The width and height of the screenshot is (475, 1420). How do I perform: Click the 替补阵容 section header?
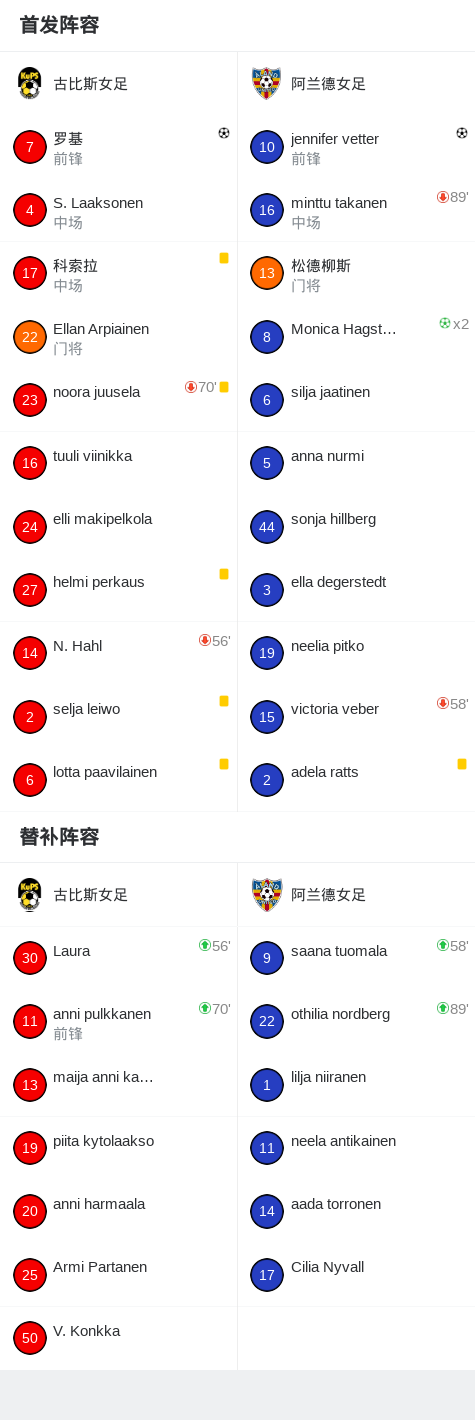(59, 837)
